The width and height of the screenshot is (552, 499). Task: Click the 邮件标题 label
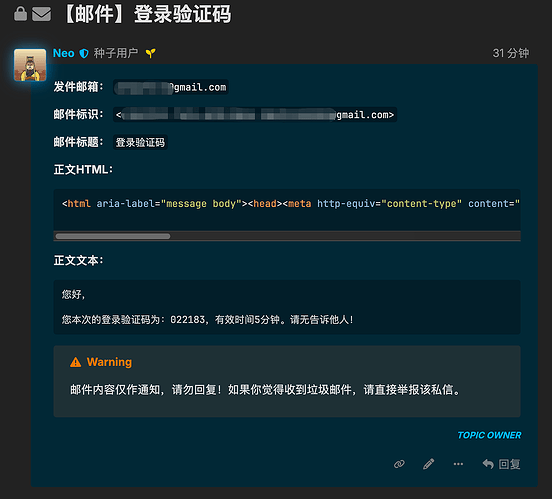coord(78,142)
